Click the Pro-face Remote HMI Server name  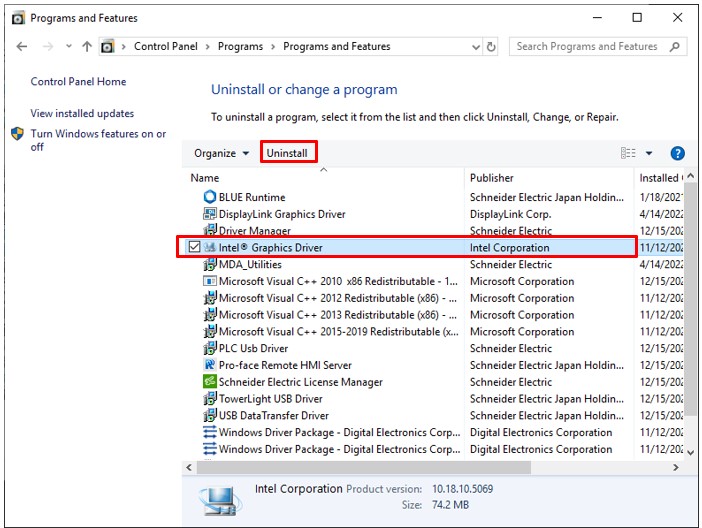[x=285, y=365]
